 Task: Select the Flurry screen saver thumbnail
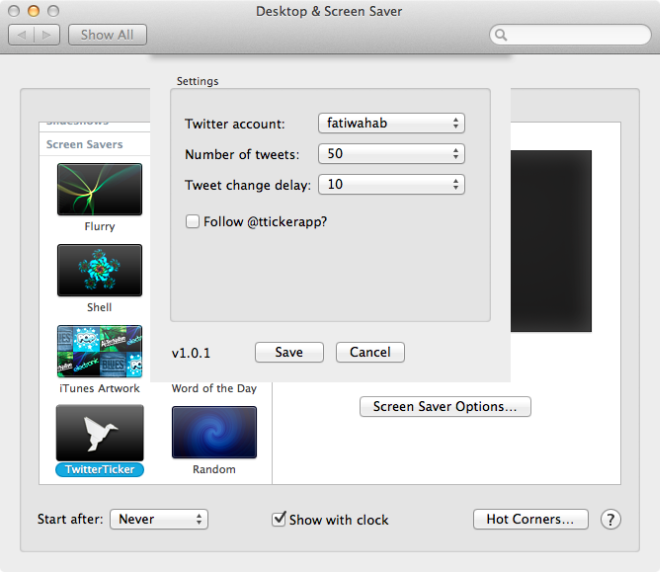pos(99,190)
